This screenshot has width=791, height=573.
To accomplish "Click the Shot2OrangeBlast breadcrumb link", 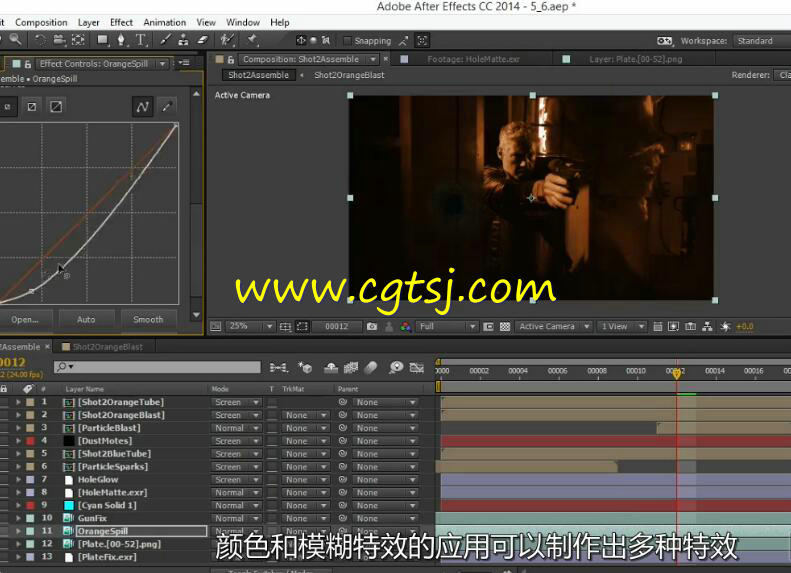I will point(349,75).
